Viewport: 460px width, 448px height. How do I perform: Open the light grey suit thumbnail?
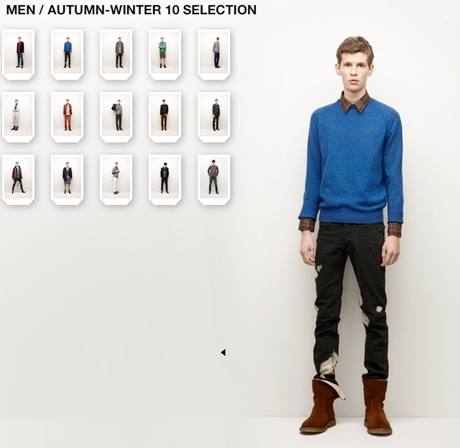tap(18, 117)
